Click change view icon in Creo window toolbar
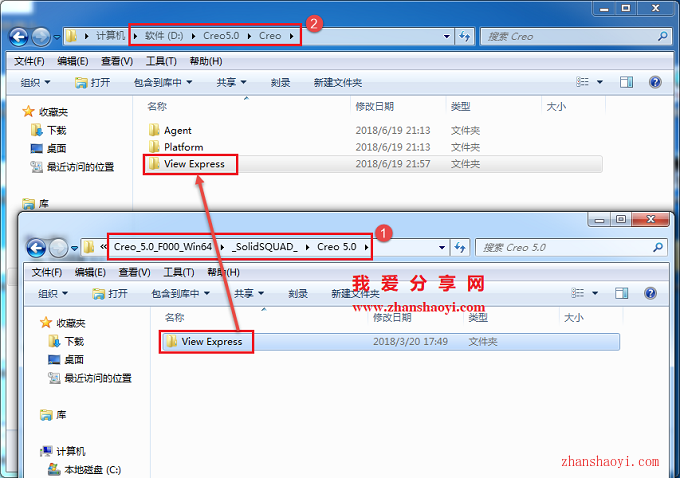 tap(582, 82)
